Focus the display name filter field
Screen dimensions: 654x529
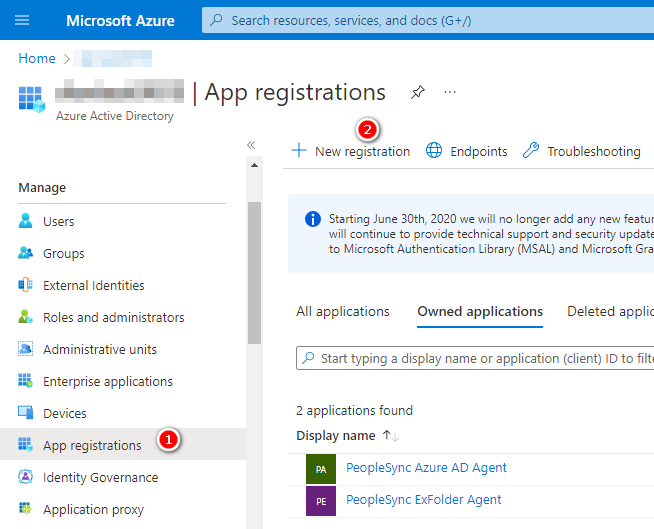click(475, 358)
